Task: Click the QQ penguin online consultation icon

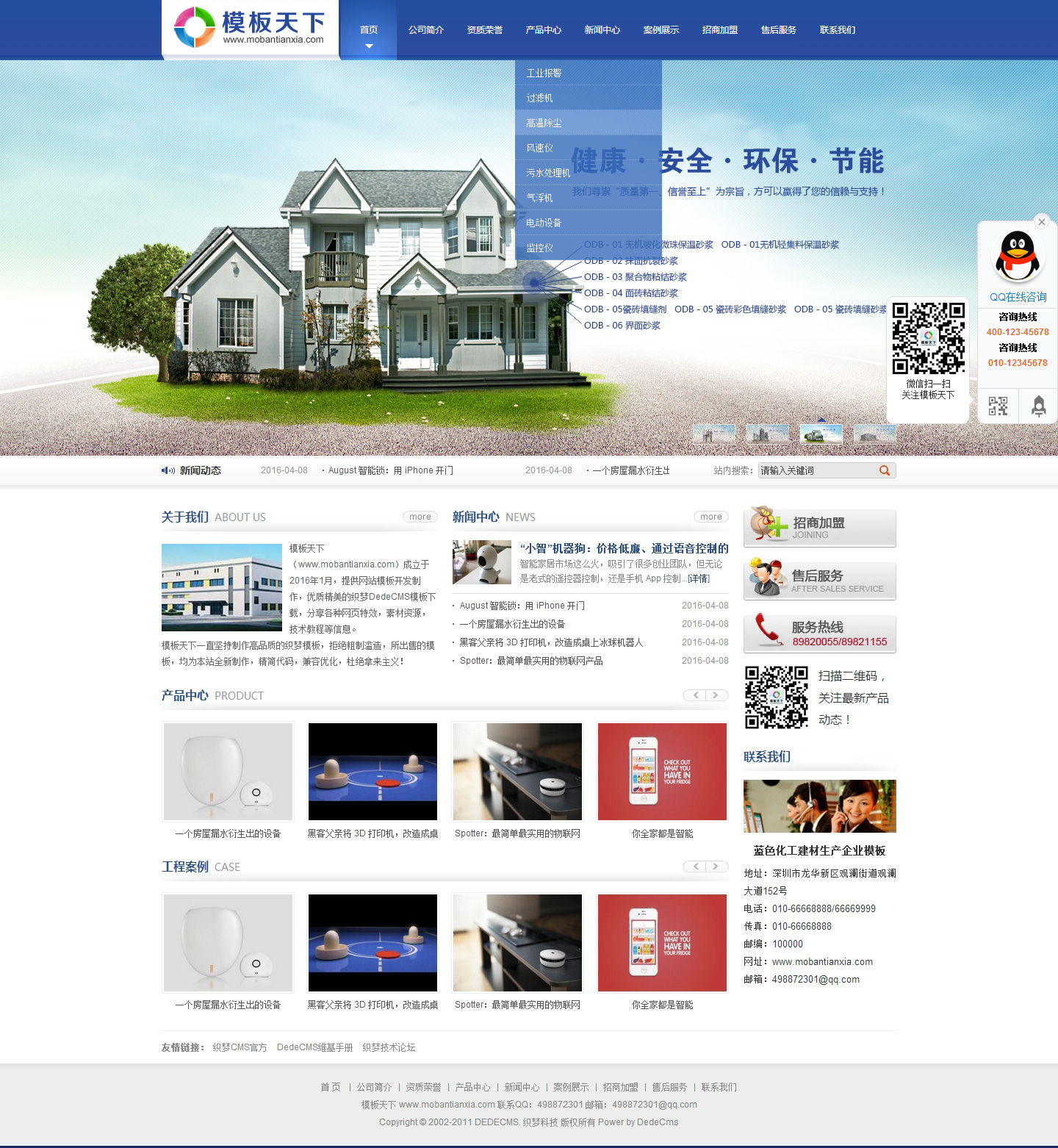Action: 1018,256
